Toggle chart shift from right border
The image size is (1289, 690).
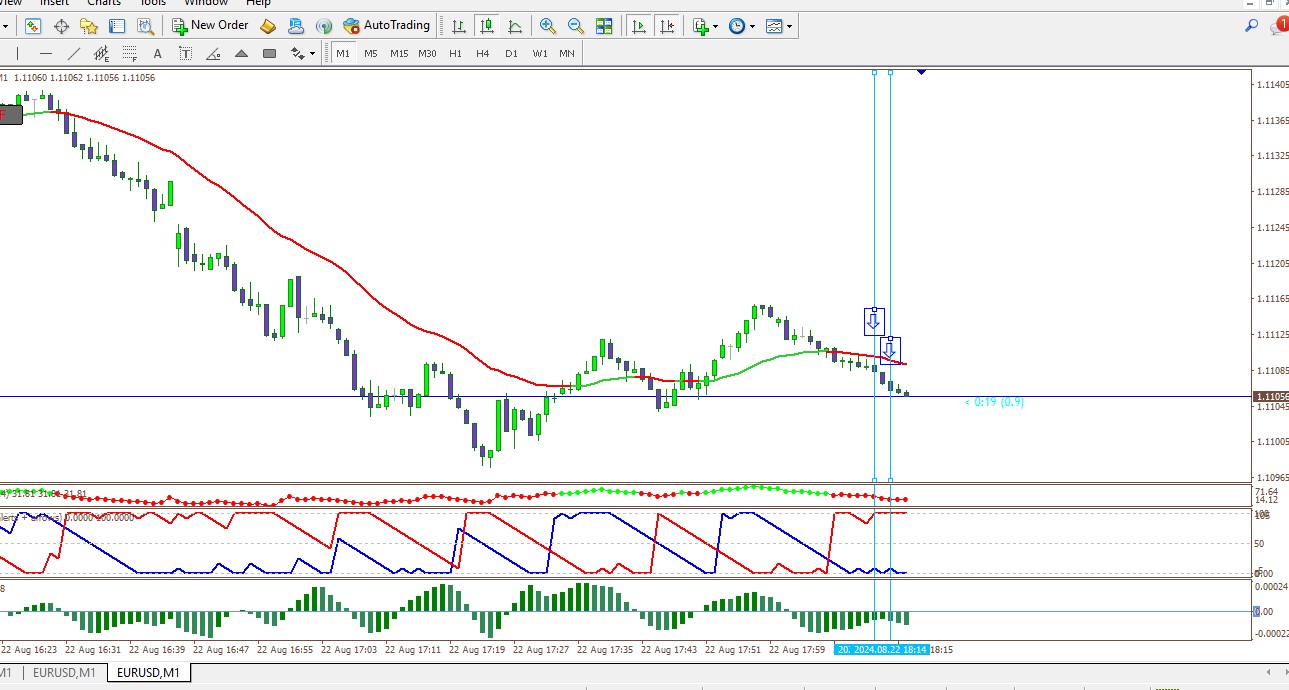pos(667,26)
